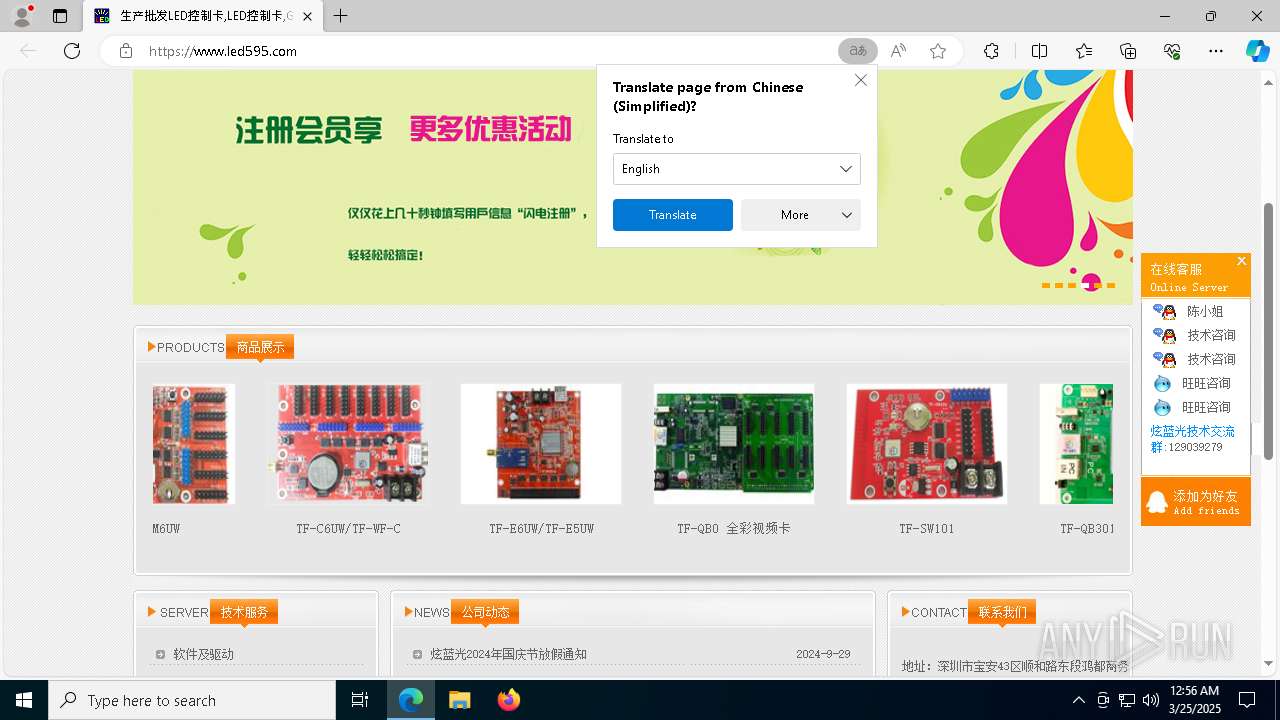Click the address bar URL field
This screenshot has width=1280, height=720.
(x=480, y=51)
